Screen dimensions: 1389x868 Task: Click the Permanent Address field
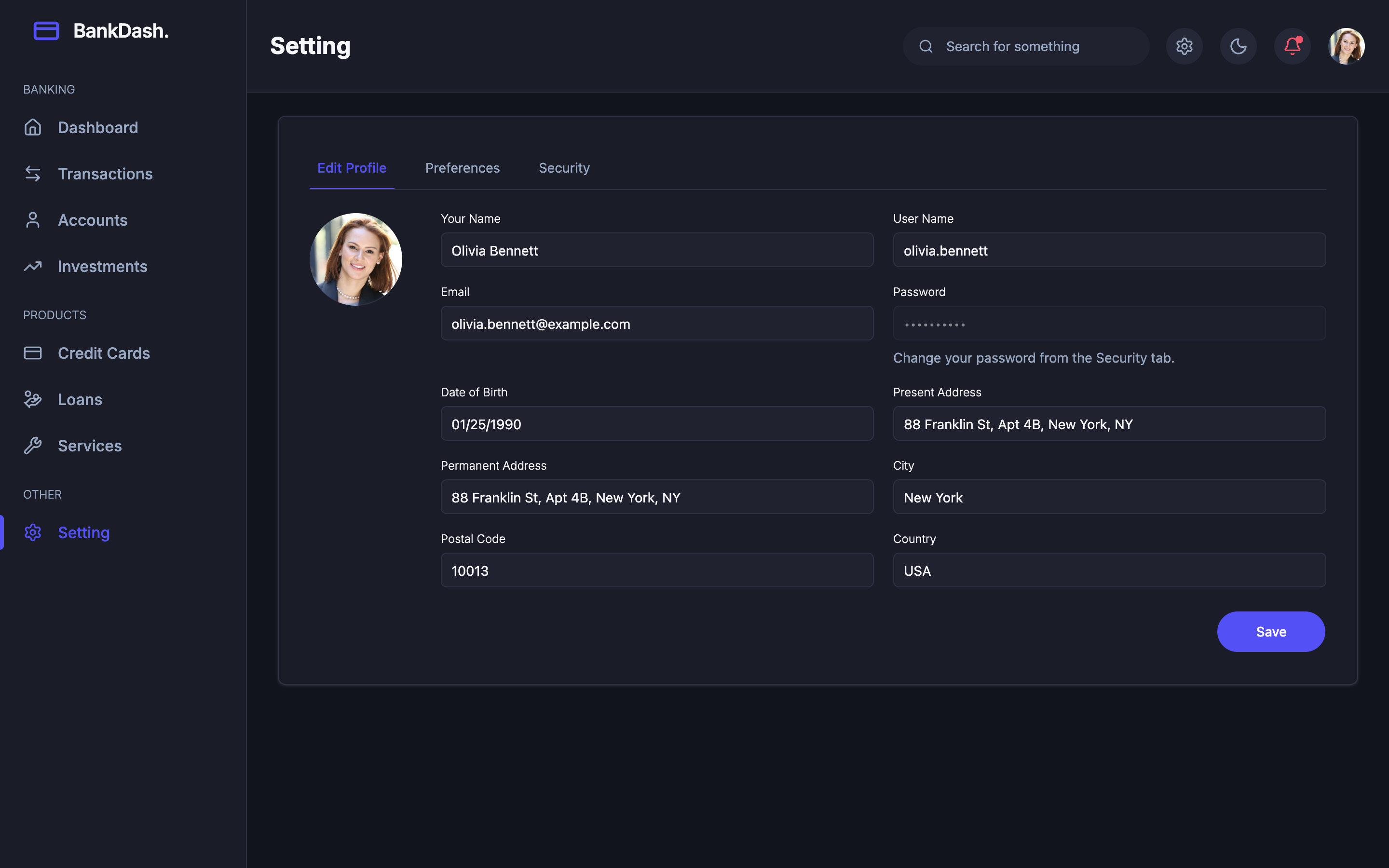click(x=656, y=497)
